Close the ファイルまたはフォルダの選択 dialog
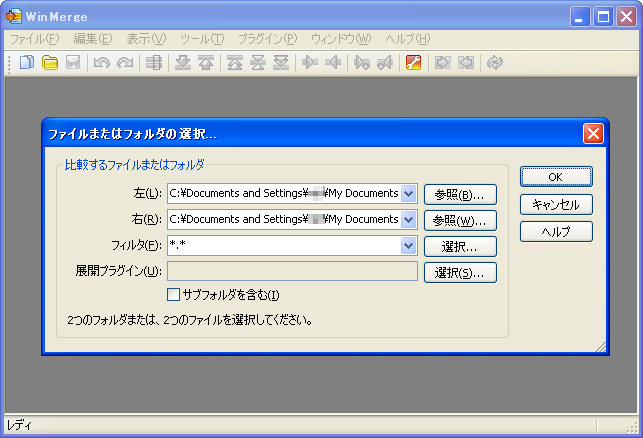 (x=593, y=134)
